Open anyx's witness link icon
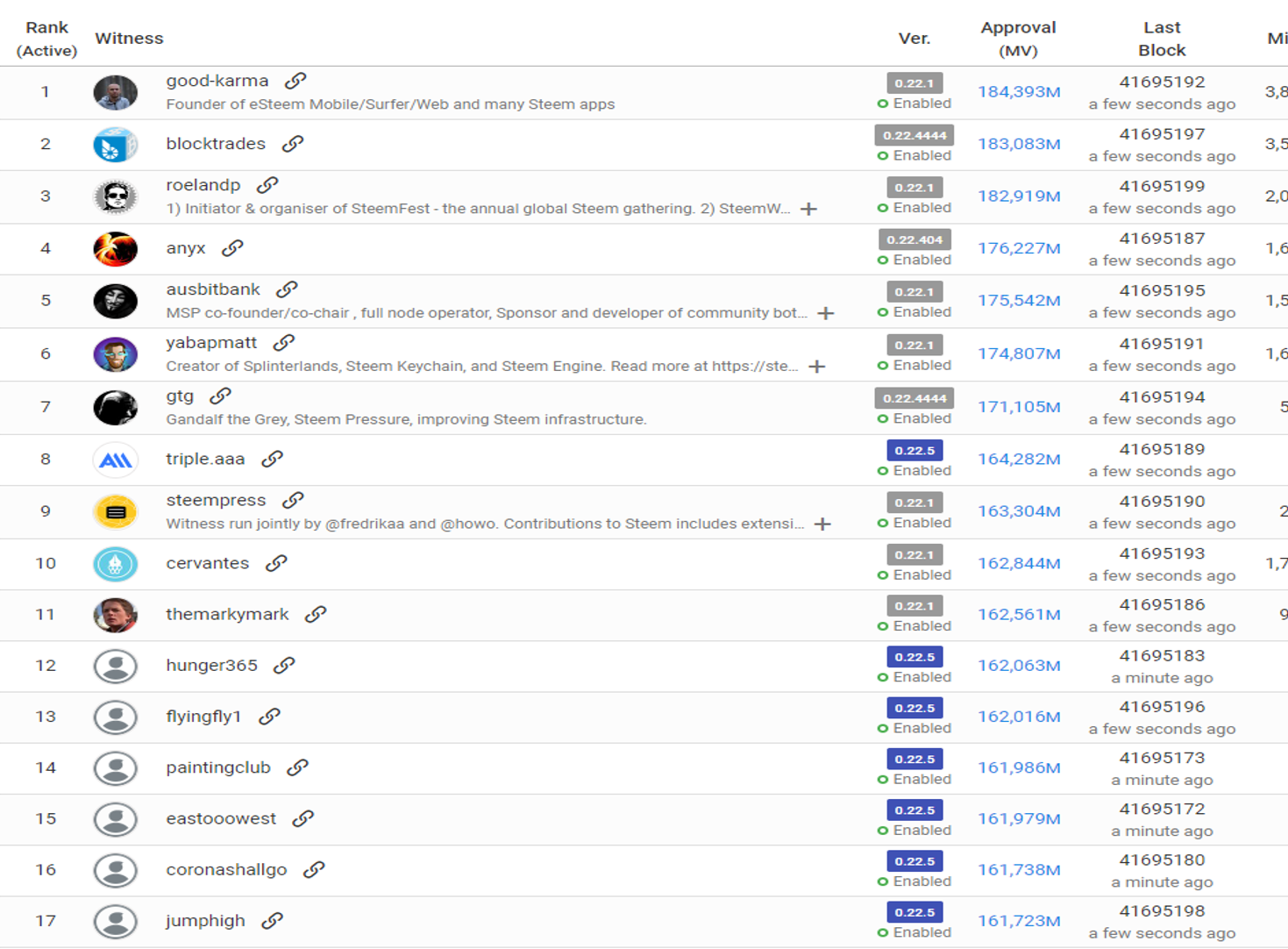The width and height of the screenshot is (1288, 949). [232, 248]
